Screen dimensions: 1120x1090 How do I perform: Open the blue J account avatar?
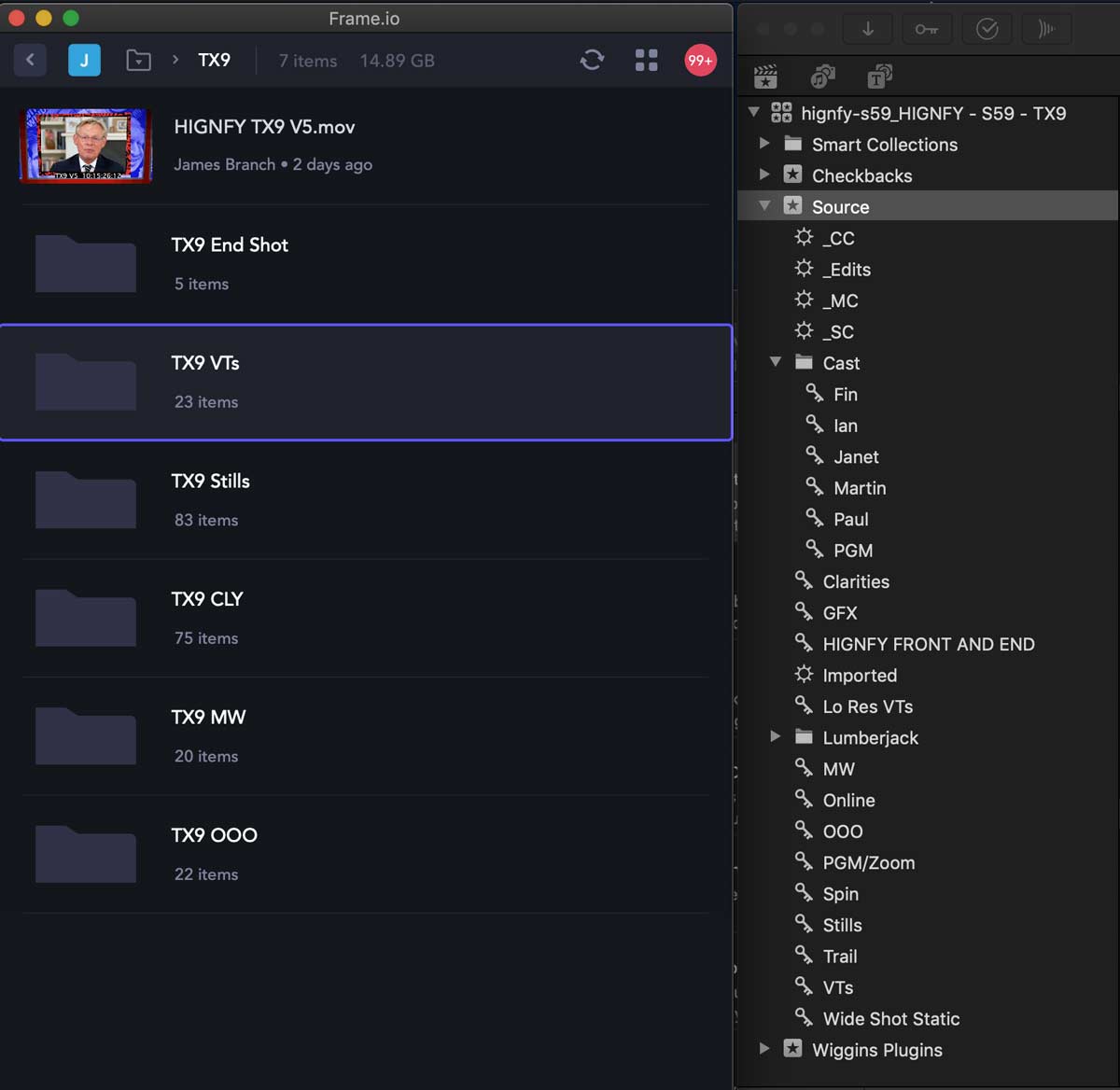pyautogui.click(x=84, y=61)
